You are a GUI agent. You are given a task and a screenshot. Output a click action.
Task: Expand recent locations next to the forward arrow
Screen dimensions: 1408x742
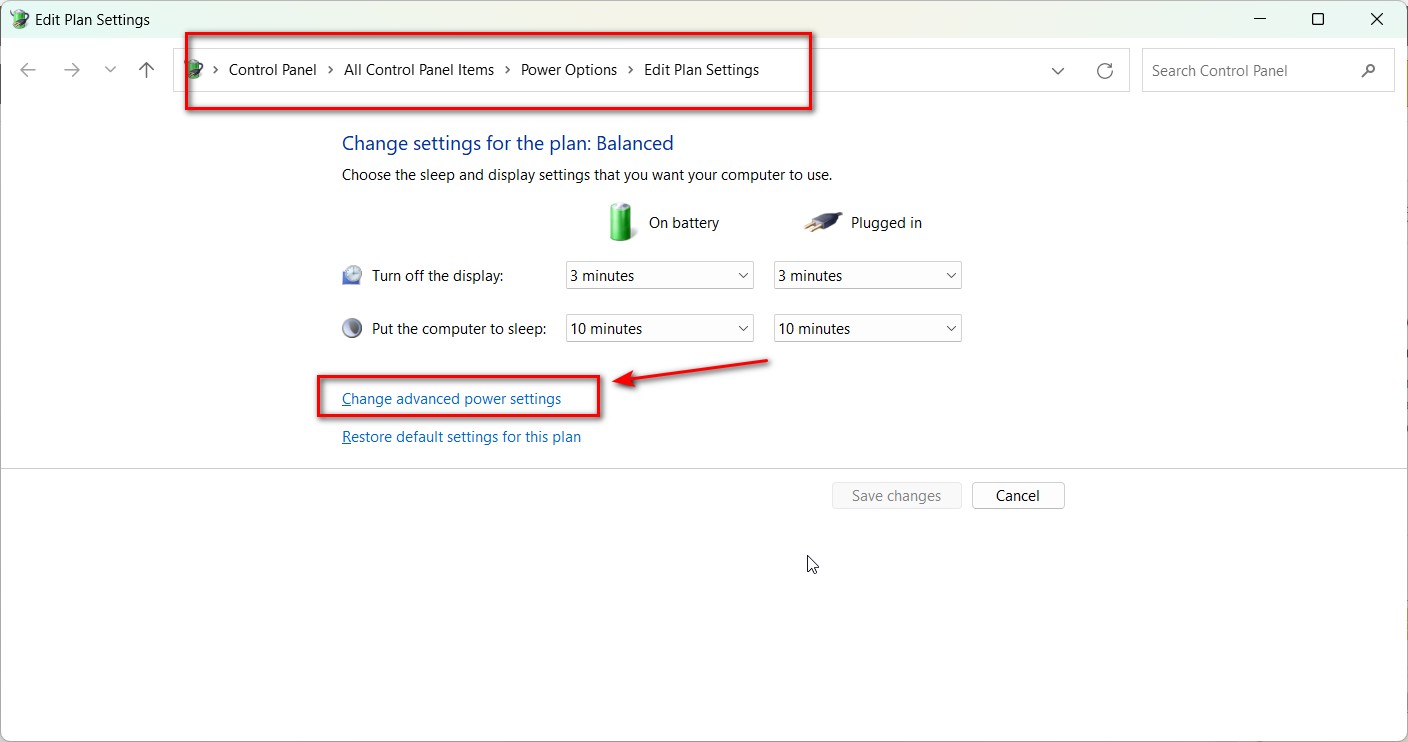110,70
